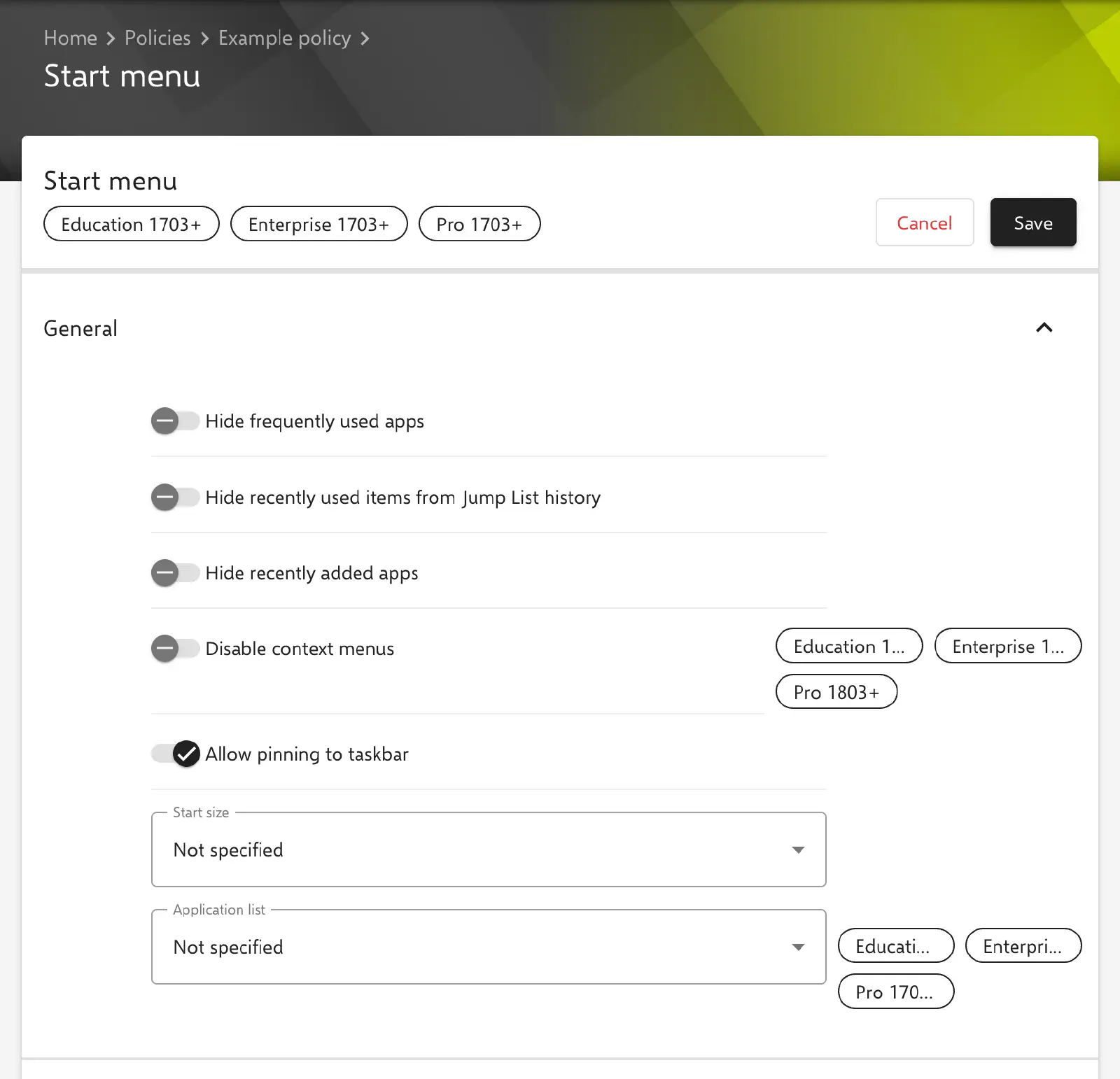Collapse the General section chevron
This screenshot has height=1079, width=1120.
tap(1044, 327)
